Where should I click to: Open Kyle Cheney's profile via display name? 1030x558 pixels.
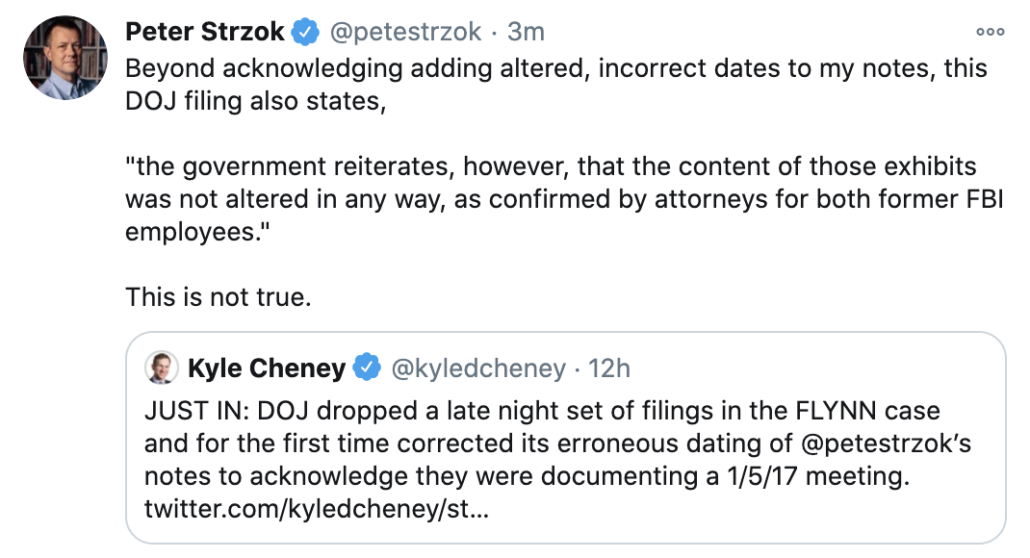pos(266,369)
